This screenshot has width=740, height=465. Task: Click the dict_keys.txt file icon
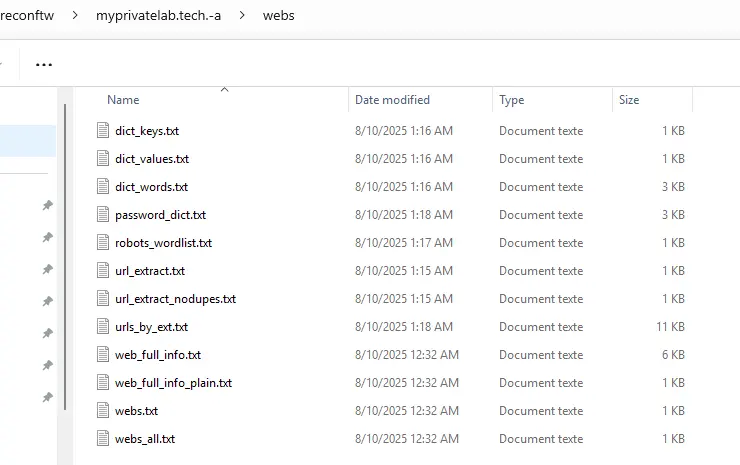coord(102,131)
